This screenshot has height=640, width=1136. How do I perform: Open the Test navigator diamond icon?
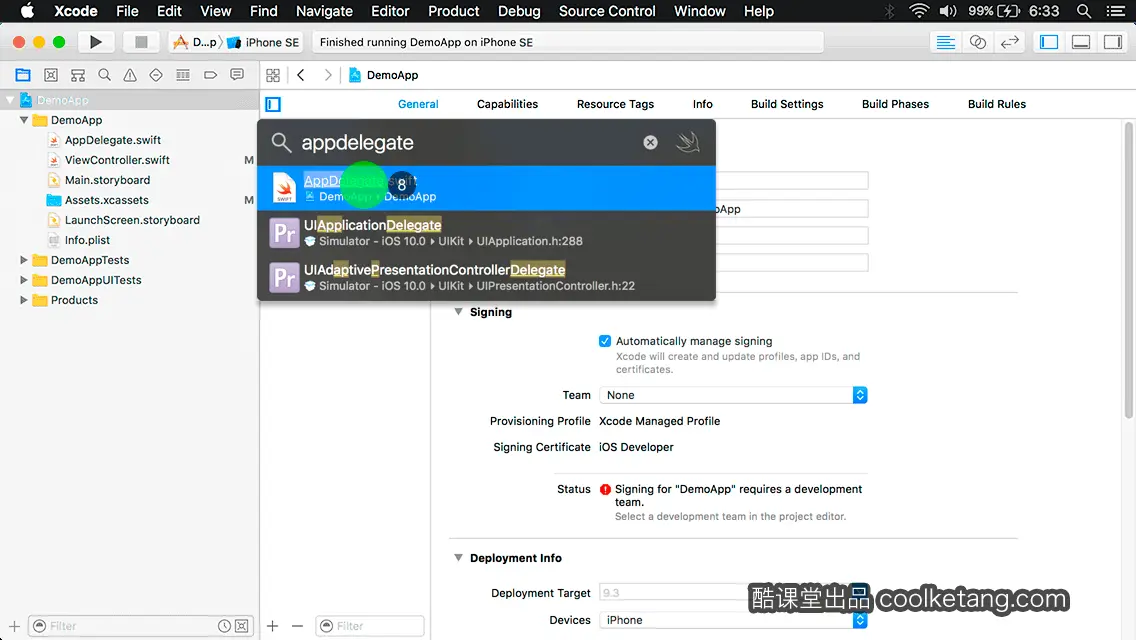(x=156, y=75)
